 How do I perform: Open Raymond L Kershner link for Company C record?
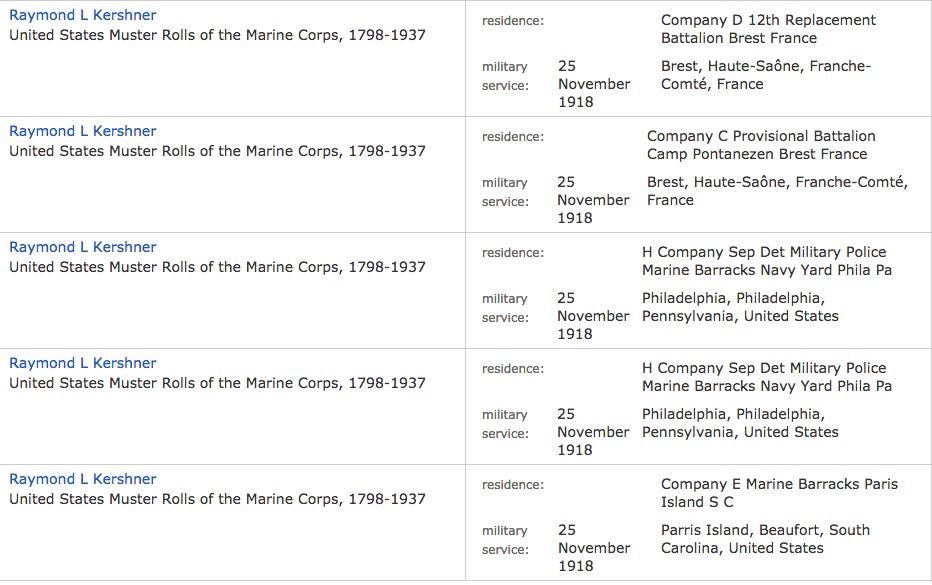(83, 131)
